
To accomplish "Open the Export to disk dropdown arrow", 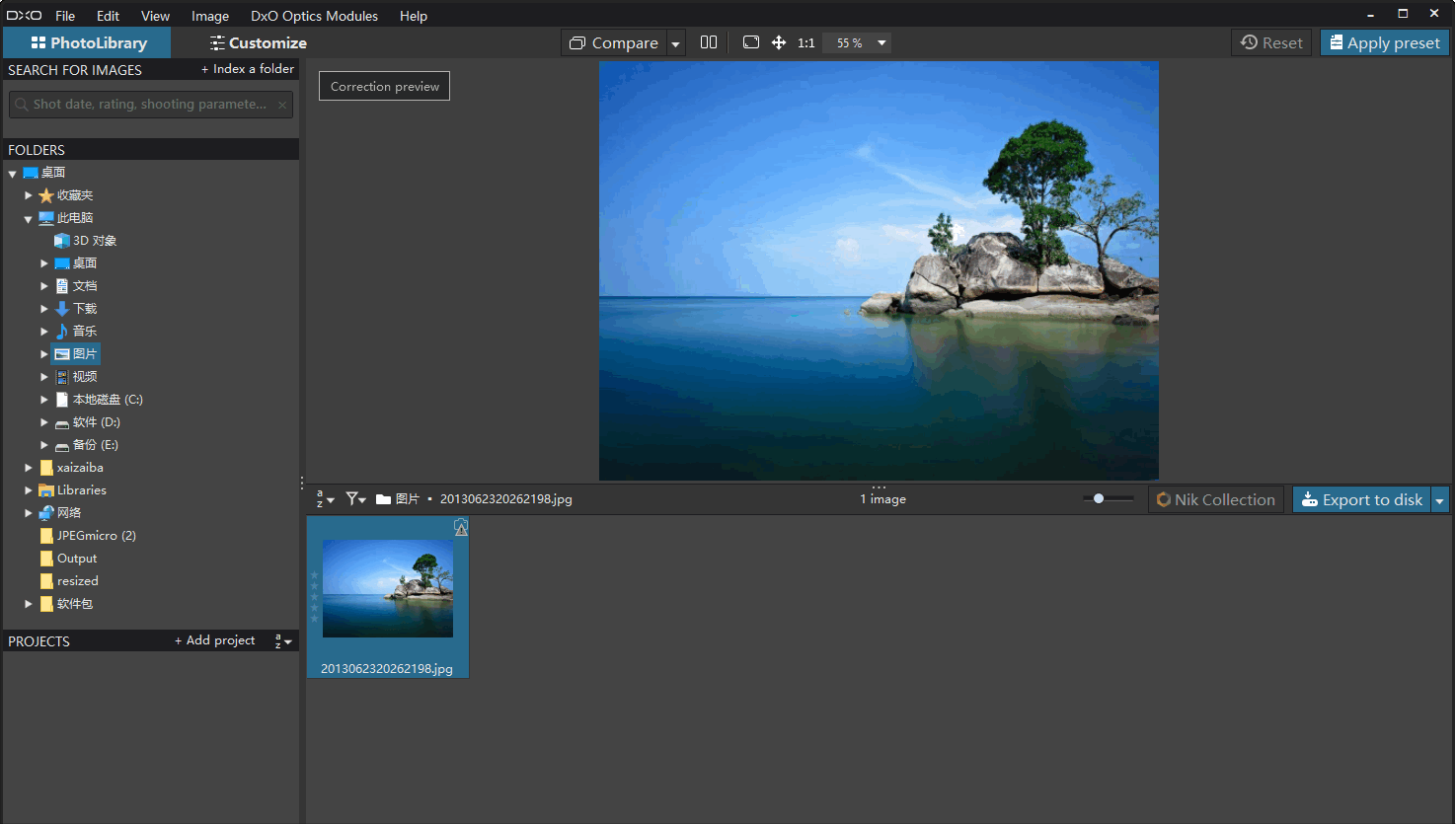I will [x=1440, y=500].
